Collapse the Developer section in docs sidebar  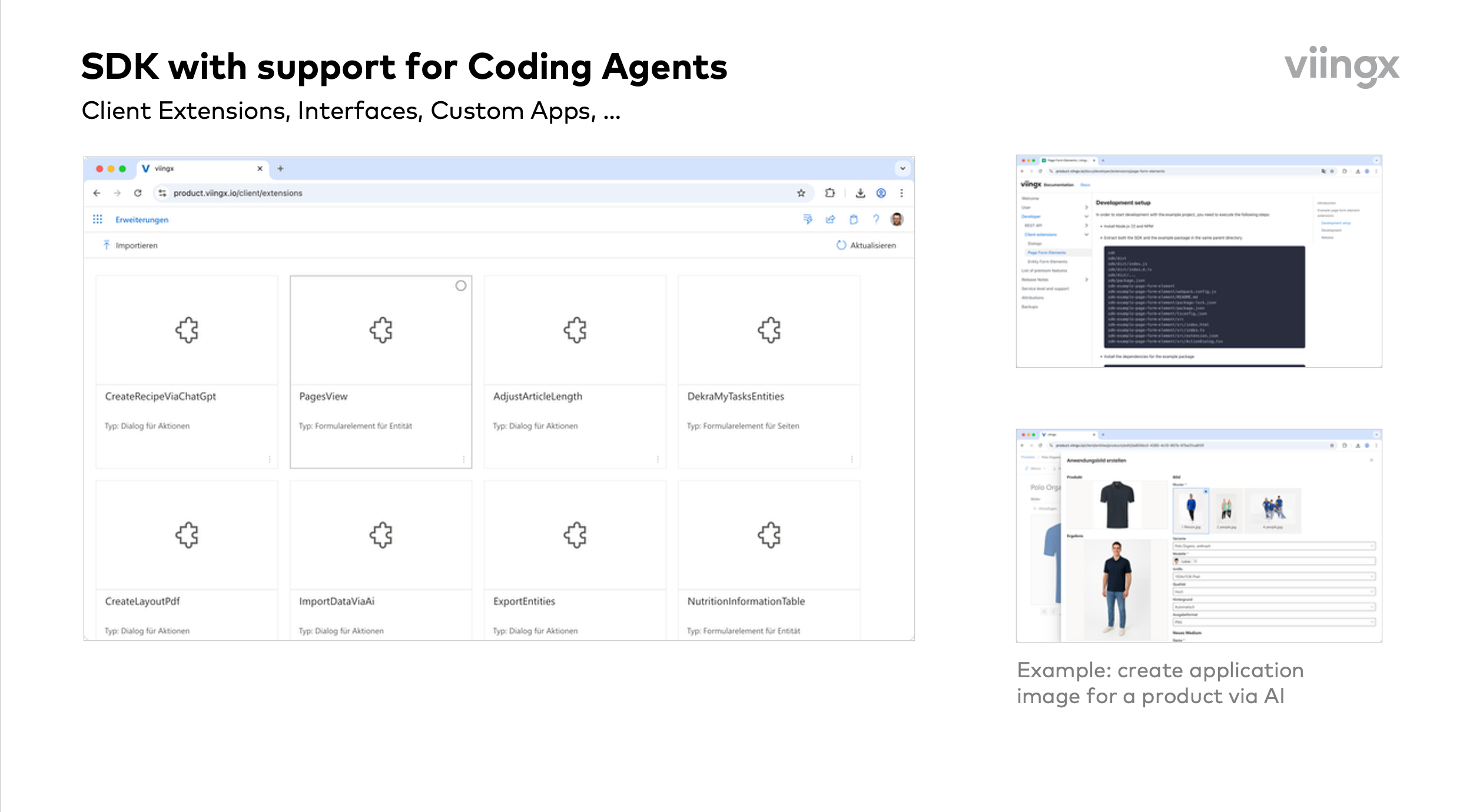click(1086, 217)
